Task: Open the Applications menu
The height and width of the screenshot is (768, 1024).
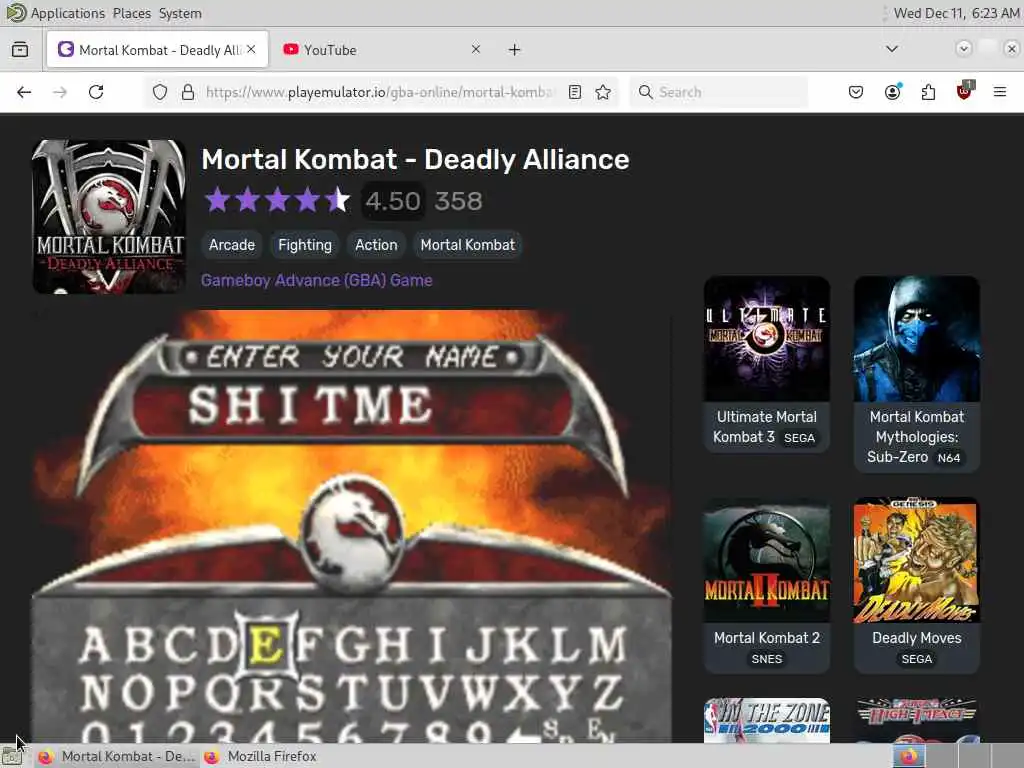Action: (67, 13)
